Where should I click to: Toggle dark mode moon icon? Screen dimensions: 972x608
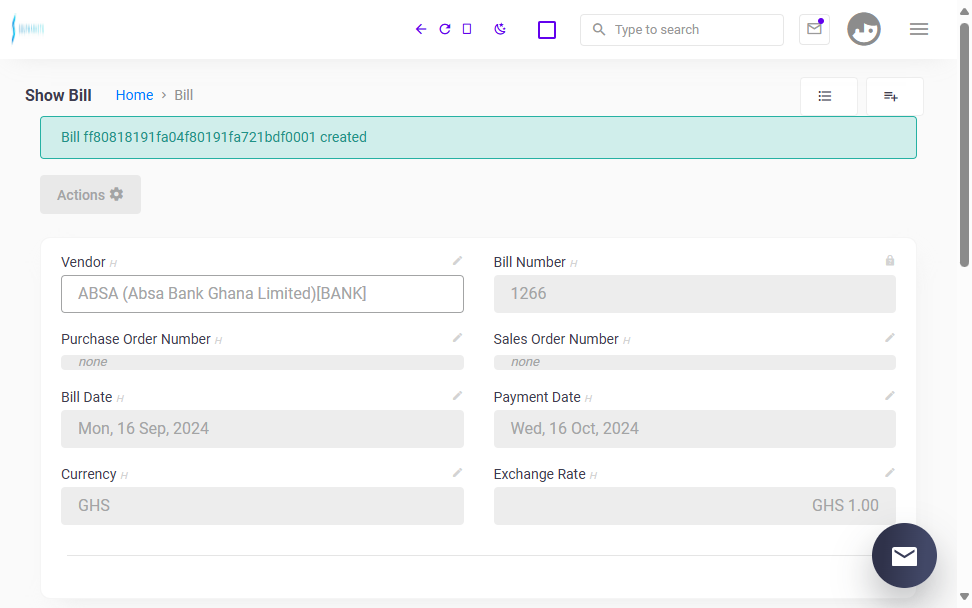click(x=500, y=29)
